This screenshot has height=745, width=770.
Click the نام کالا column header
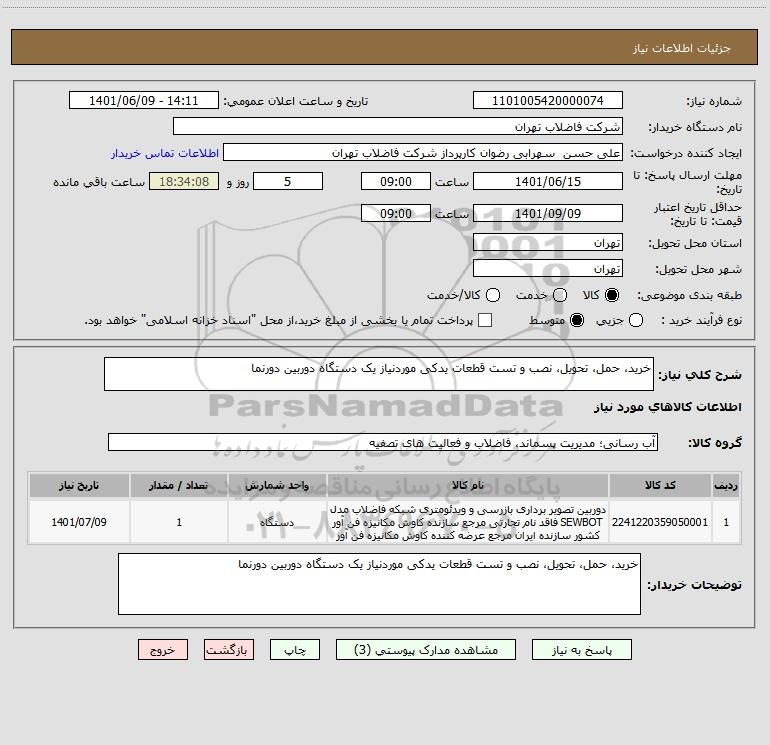[468, 486]
